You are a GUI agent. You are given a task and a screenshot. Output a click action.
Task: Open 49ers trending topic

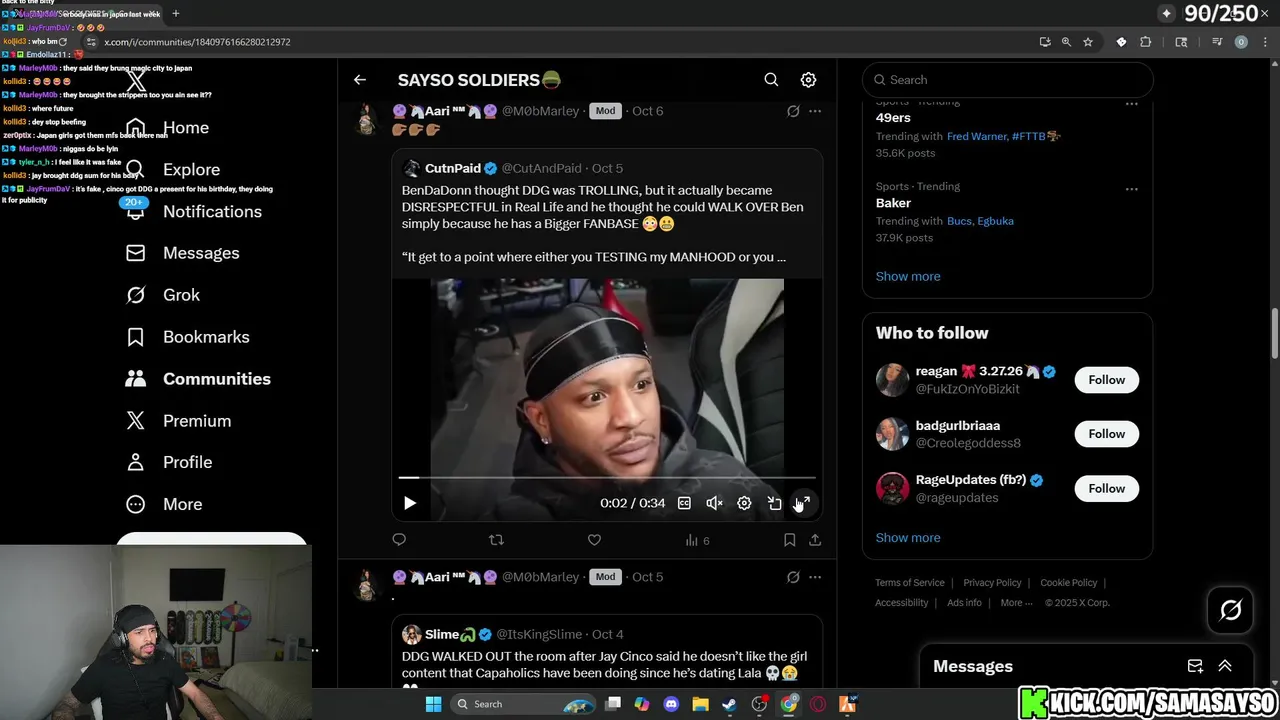point(893,118)
